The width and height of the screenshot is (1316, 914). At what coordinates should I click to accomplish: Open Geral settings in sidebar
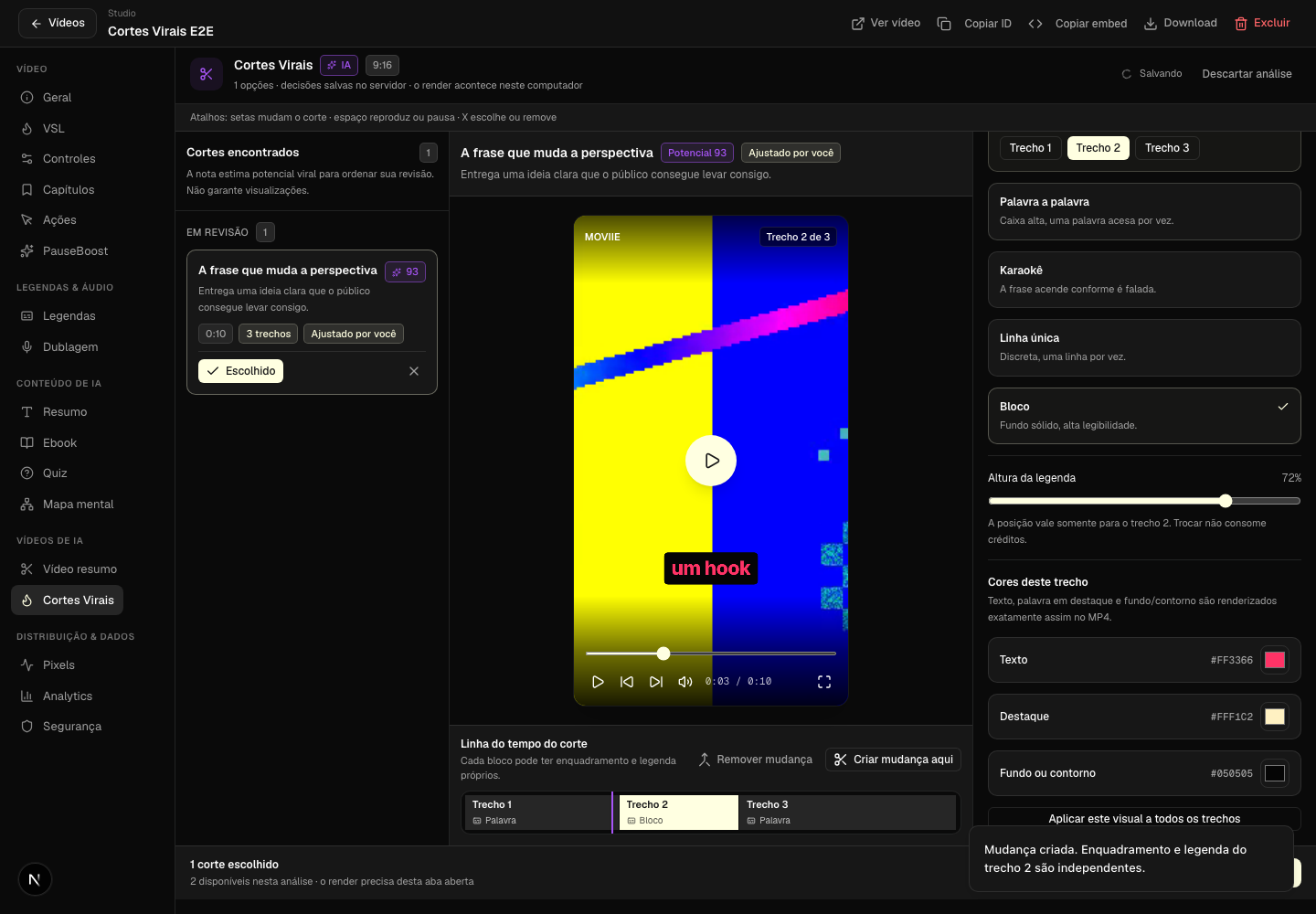coord(57,98)
